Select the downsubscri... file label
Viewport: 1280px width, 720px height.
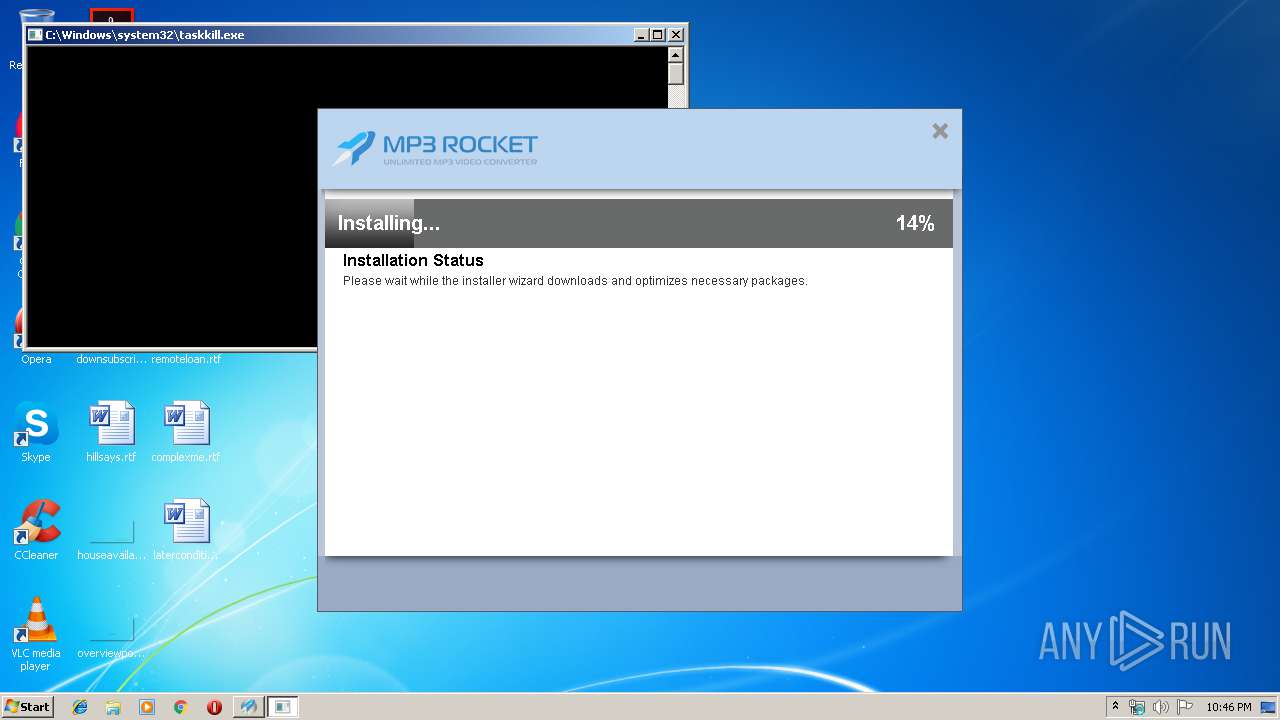point(111,359)
